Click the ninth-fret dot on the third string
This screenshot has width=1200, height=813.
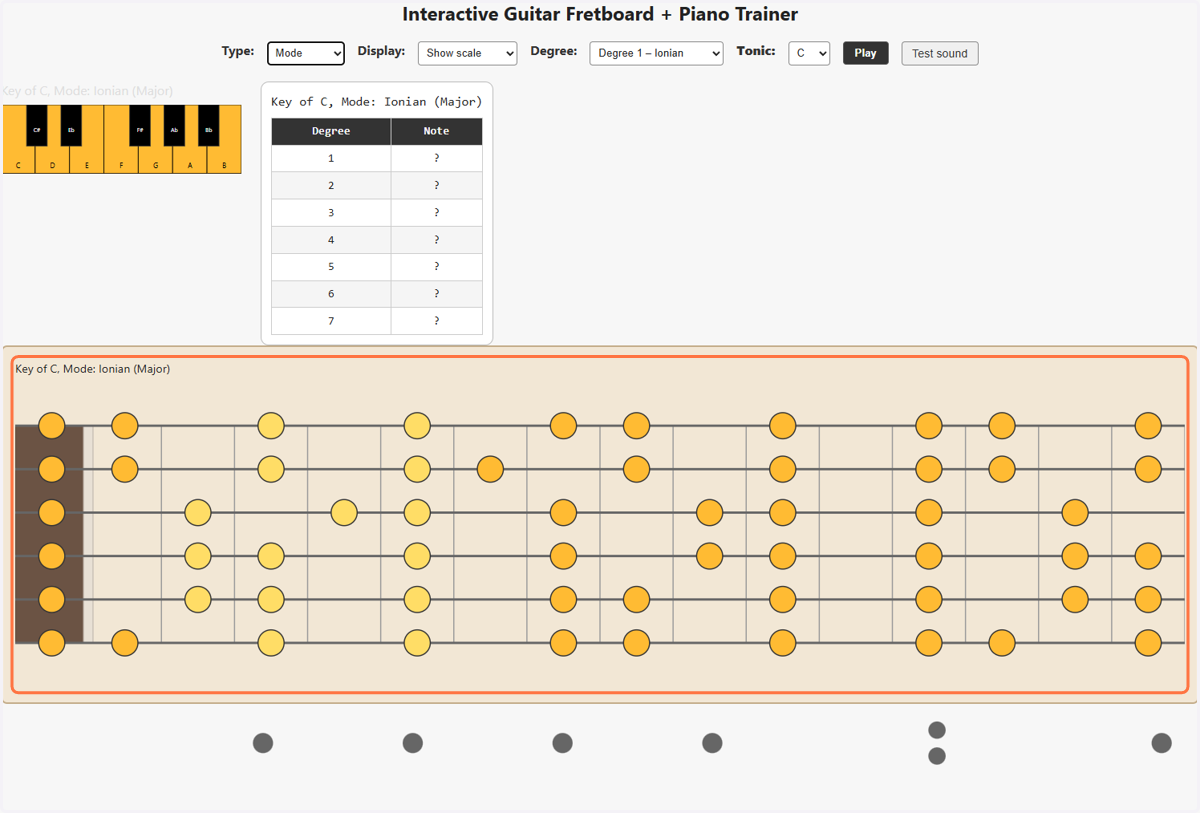coord(709,512)
